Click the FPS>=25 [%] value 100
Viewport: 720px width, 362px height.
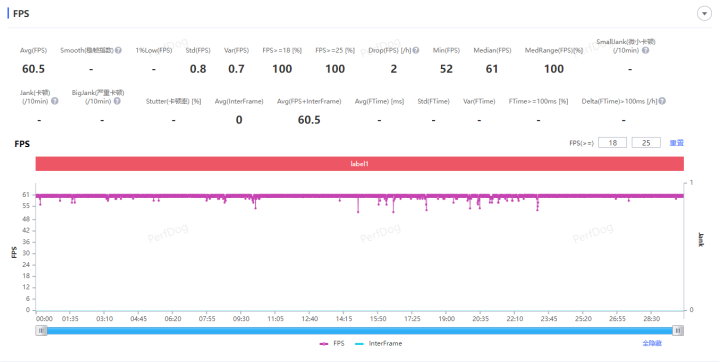coord(335,69)
